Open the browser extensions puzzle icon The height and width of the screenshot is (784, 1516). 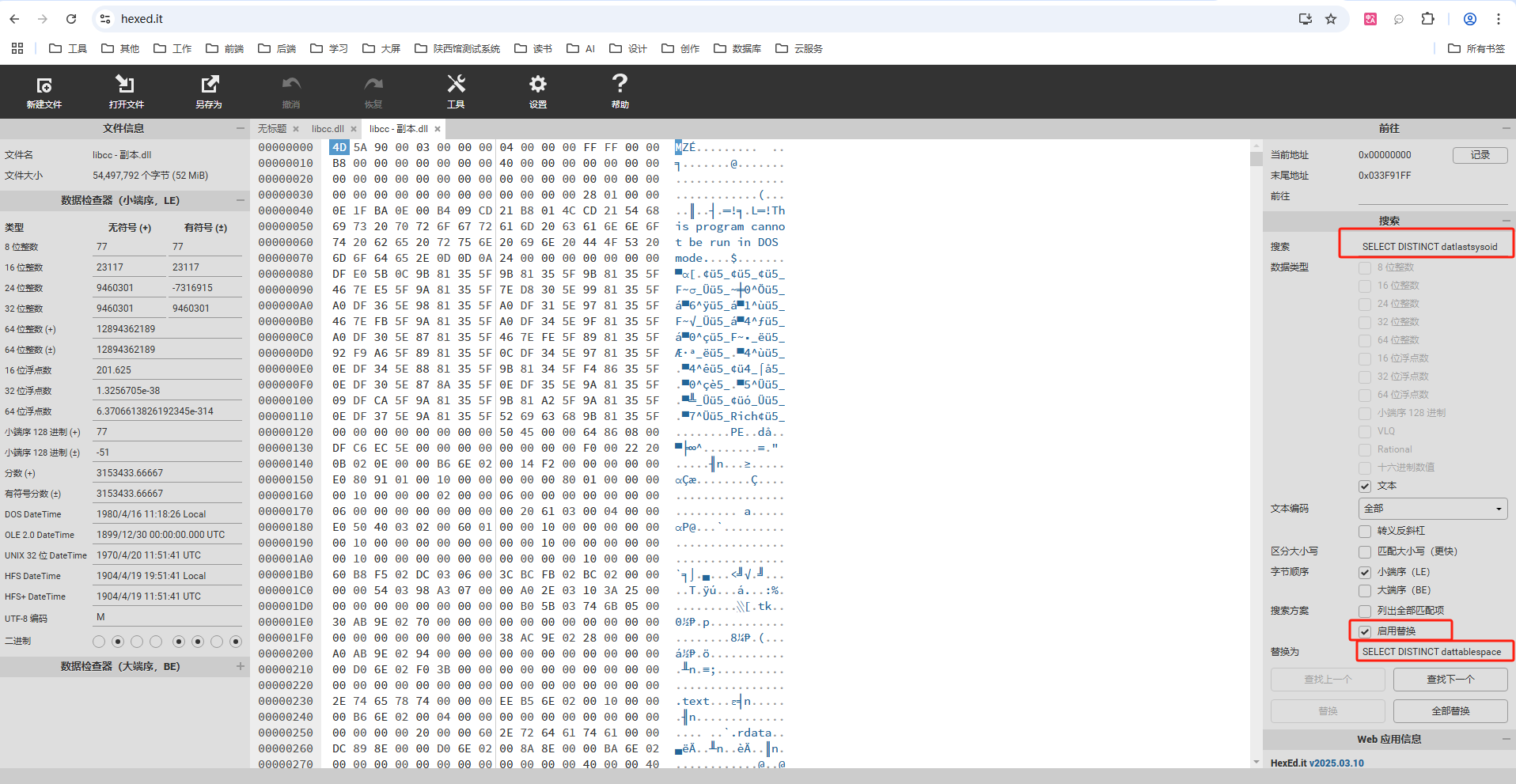(1428, 18)
